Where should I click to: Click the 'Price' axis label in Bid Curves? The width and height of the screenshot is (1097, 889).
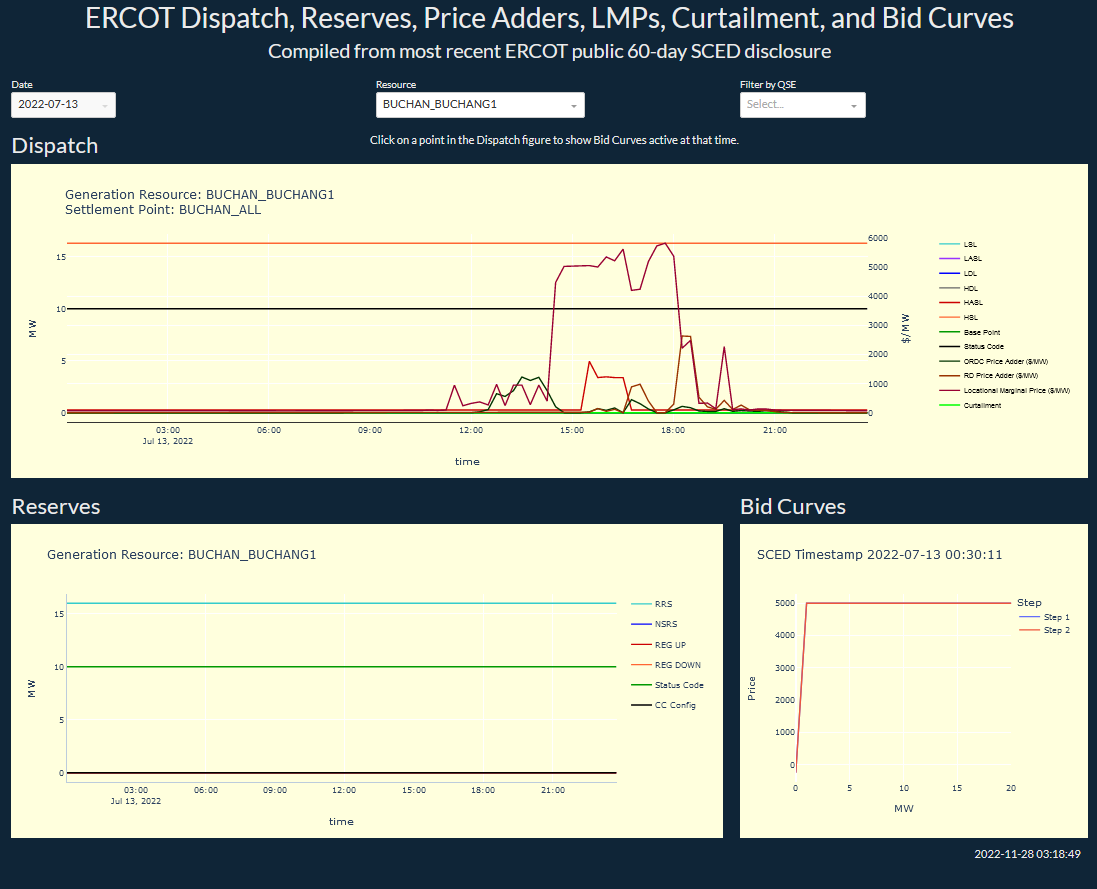point(751,688)
